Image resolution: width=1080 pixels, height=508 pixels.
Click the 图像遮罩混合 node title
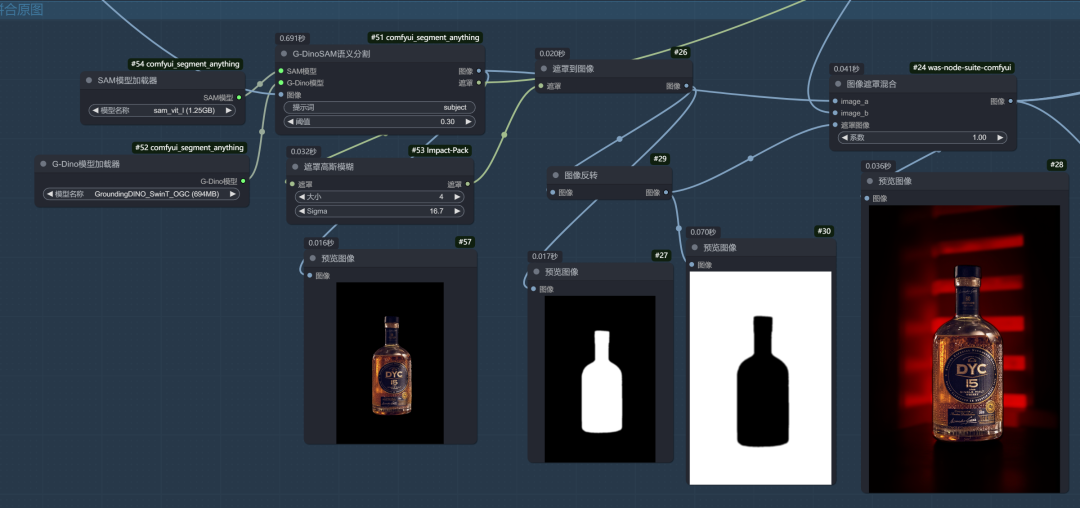pos(871,84)
